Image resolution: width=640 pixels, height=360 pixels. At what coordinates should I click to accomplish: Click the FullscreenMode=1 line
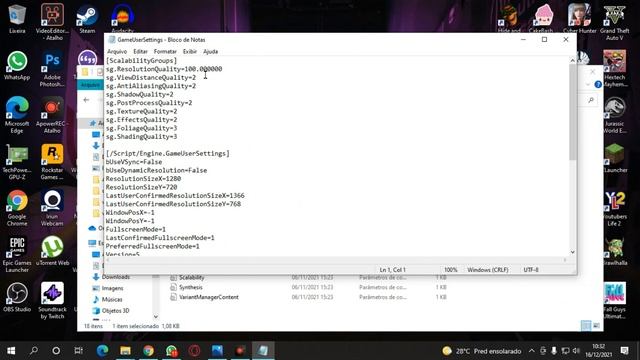136,229
